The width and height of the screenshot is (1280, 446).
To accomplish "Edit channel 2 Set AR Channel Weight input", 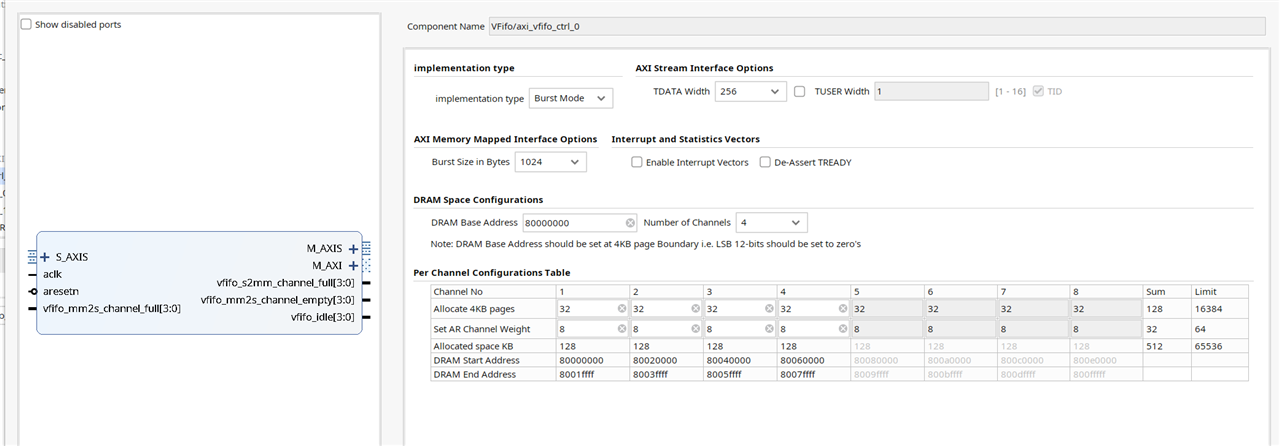I will 666,328.
